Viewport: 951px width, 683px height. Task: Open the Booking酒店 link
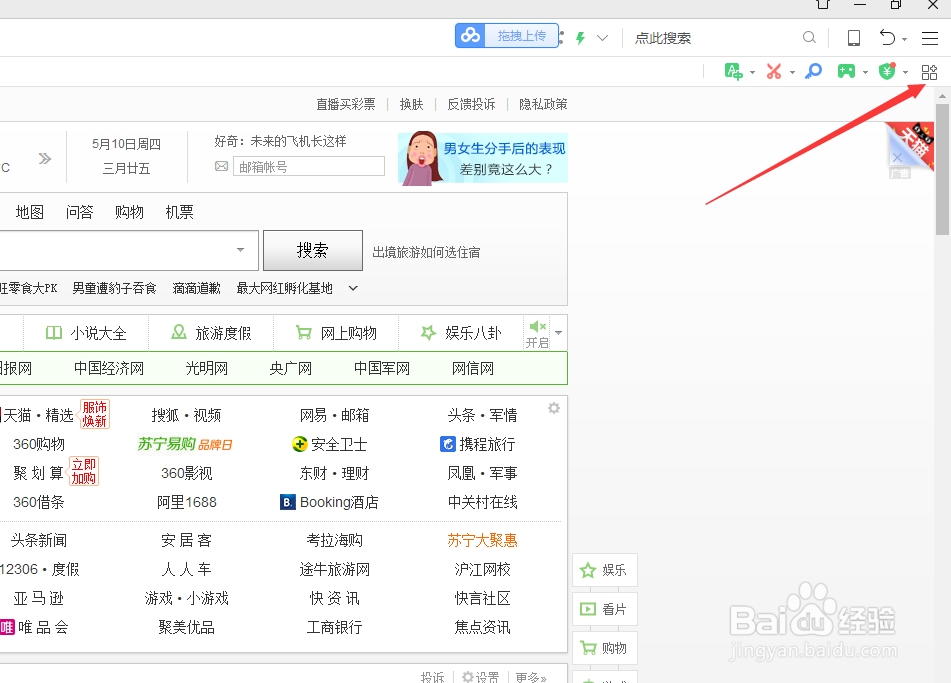point(329,502)
